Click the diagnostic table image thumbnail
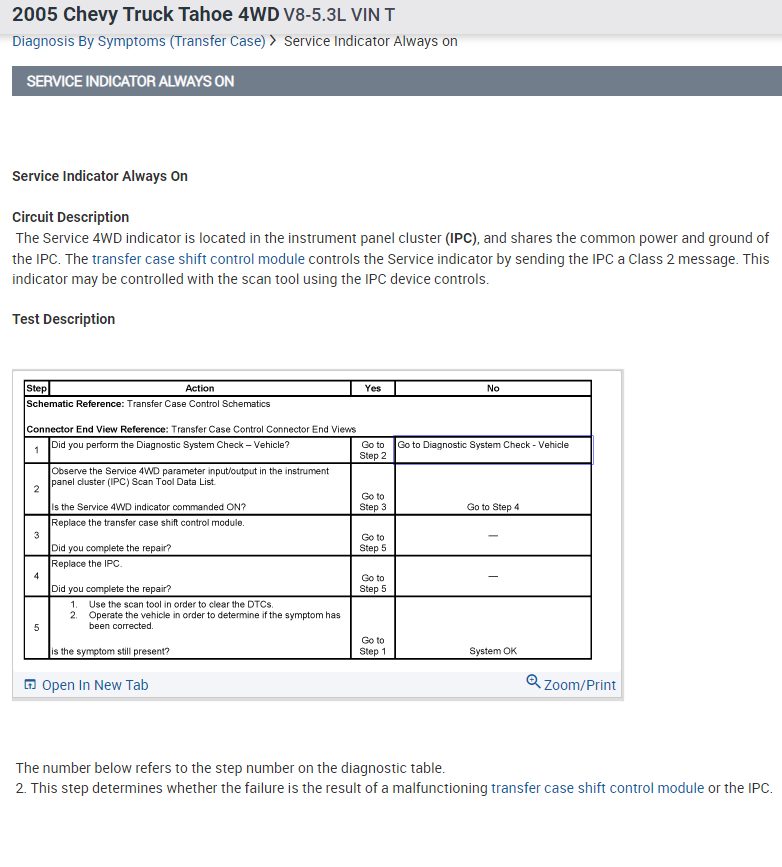This screenshot has height=867, width=782. coord(308,520)
